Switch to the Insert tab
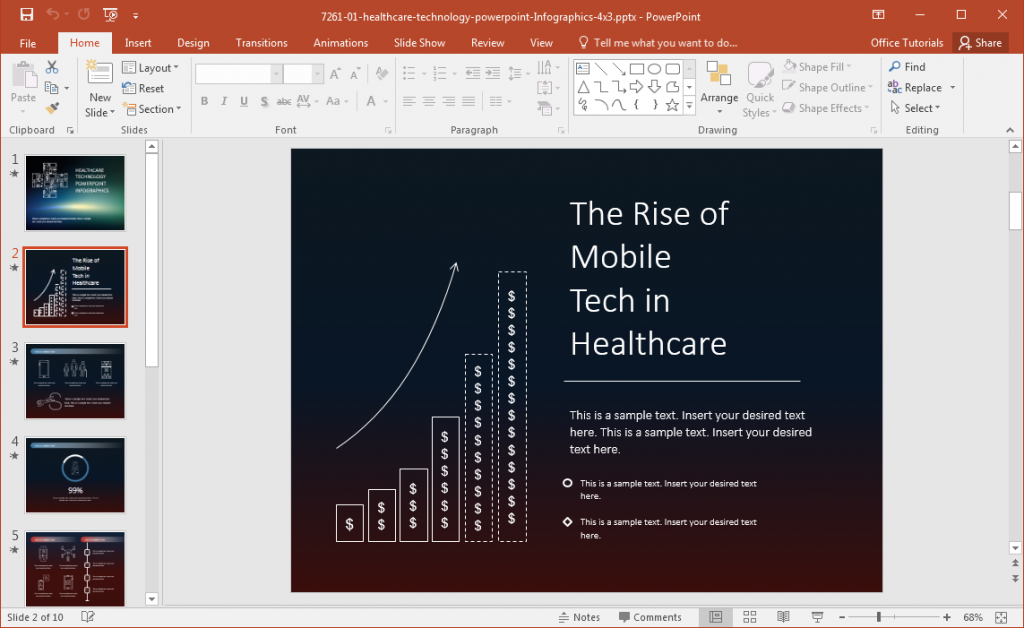Screen dimensions: 1024x628 137,42
